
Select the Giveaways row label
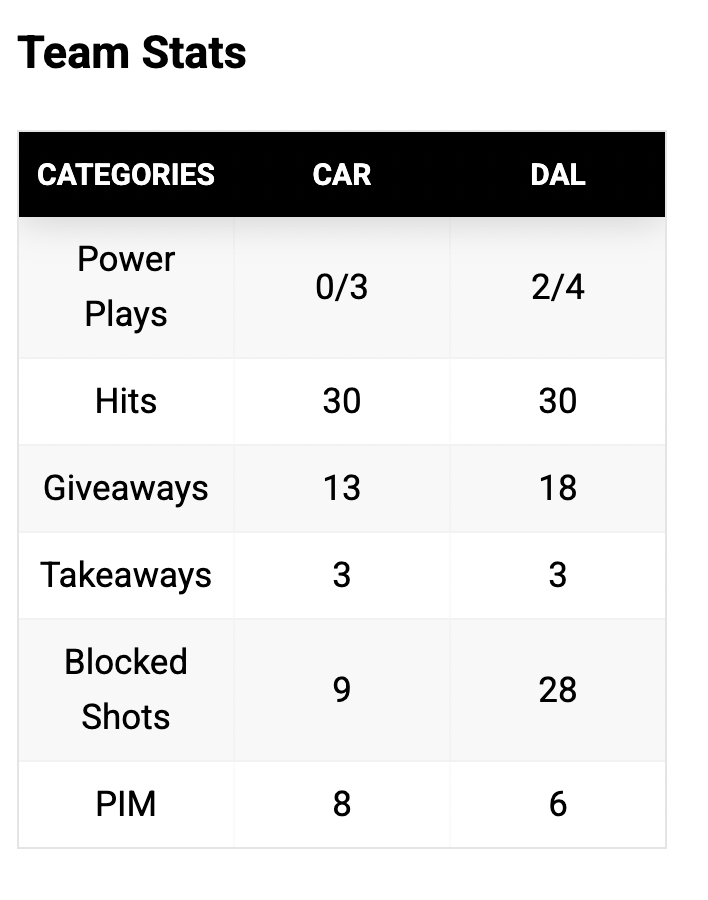tap(126, 488)
